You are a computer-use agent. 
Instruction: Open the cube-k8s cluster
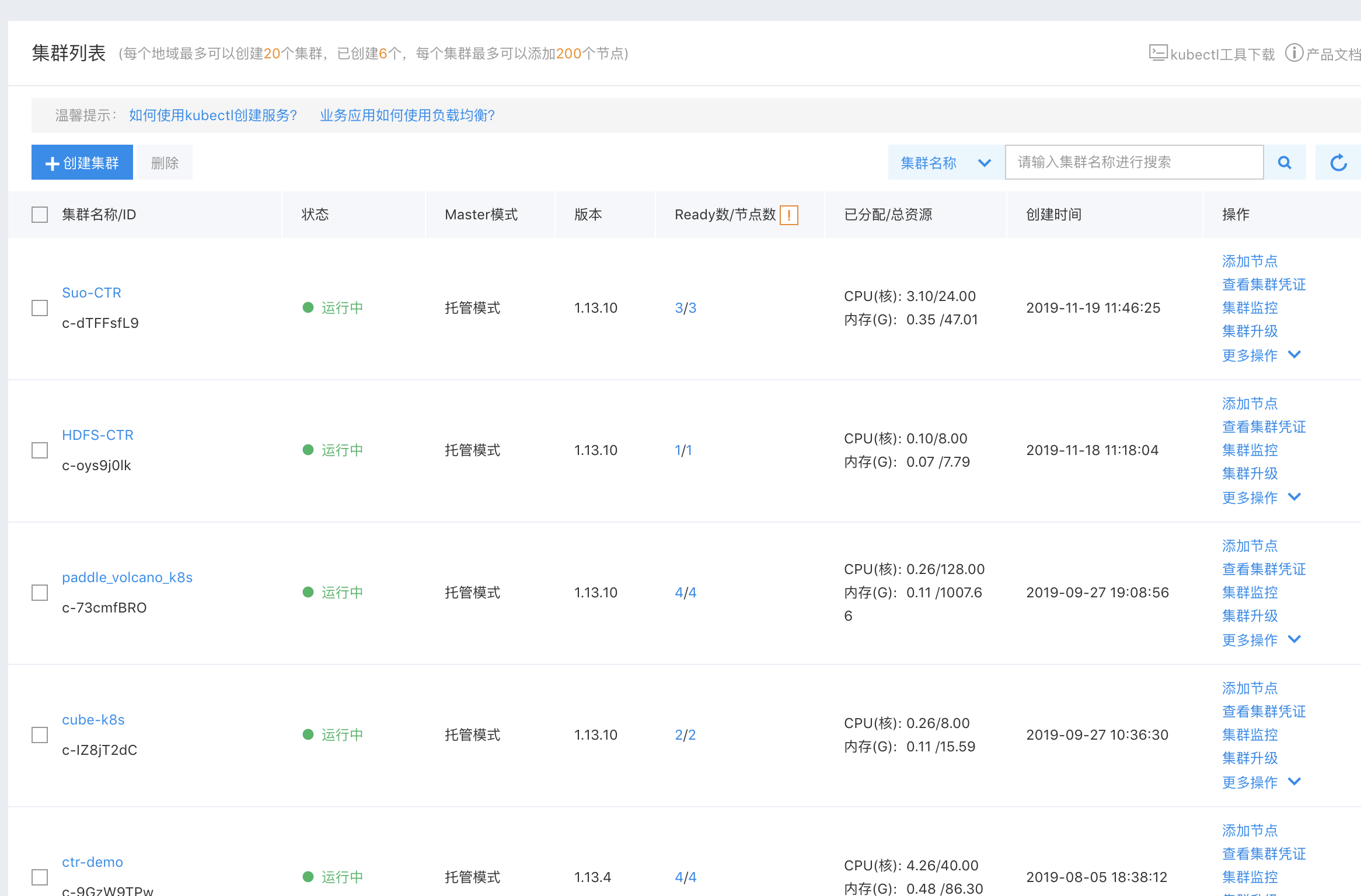[93, 719]
